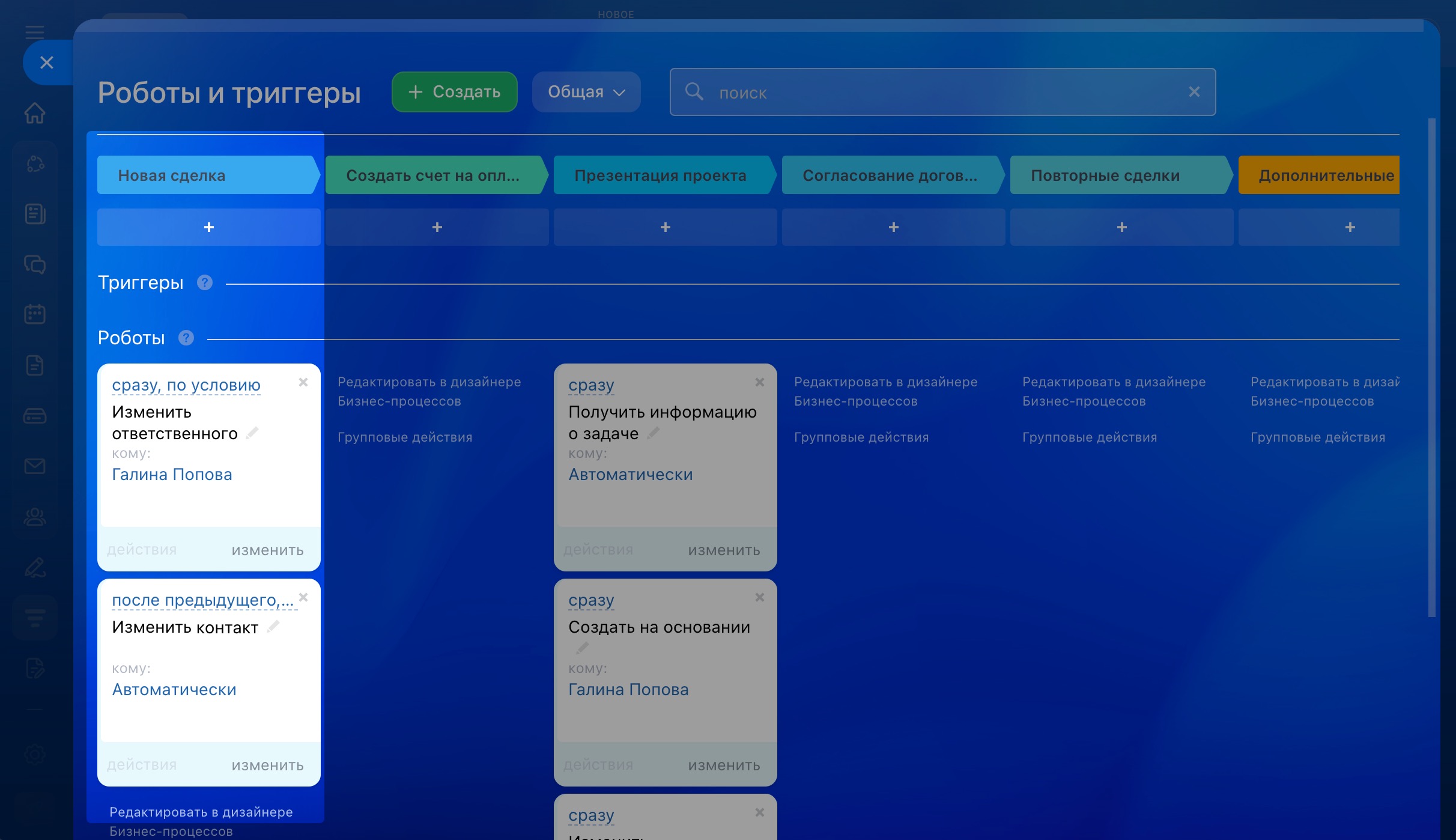Screen dimensions: 1456x840
Task: Open the Общая dropdown
Action: pyautogui.click(x=586, y=92)
